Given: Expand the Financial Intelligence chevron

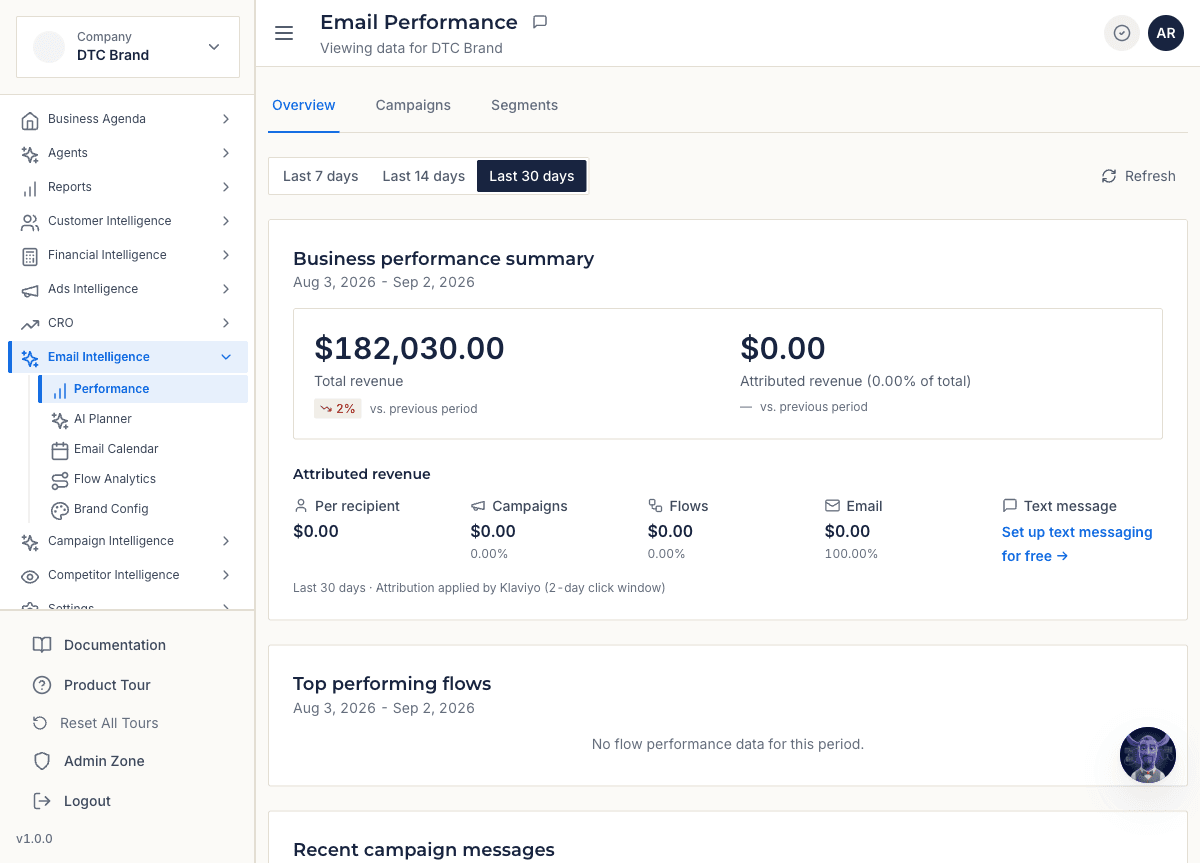Looking at the screenshot, I should tap(226, 255).
